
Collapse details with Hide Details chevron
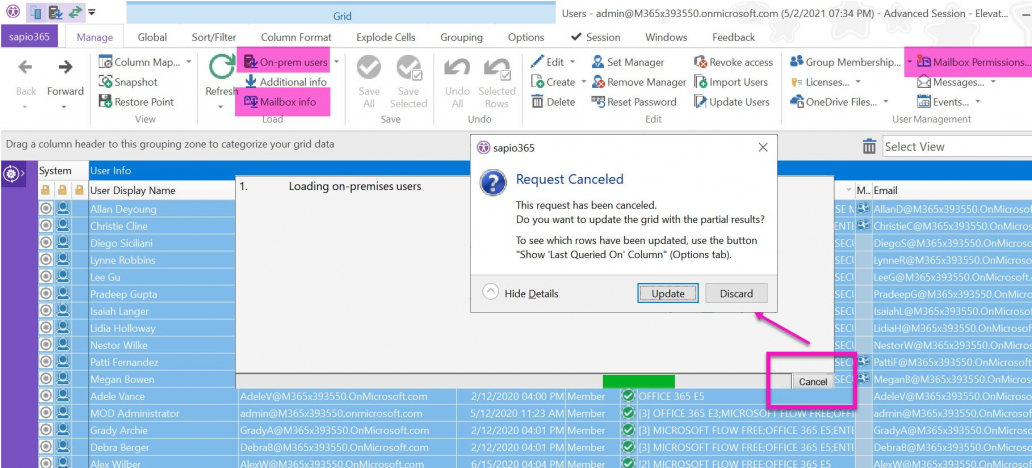click(490, 292)
